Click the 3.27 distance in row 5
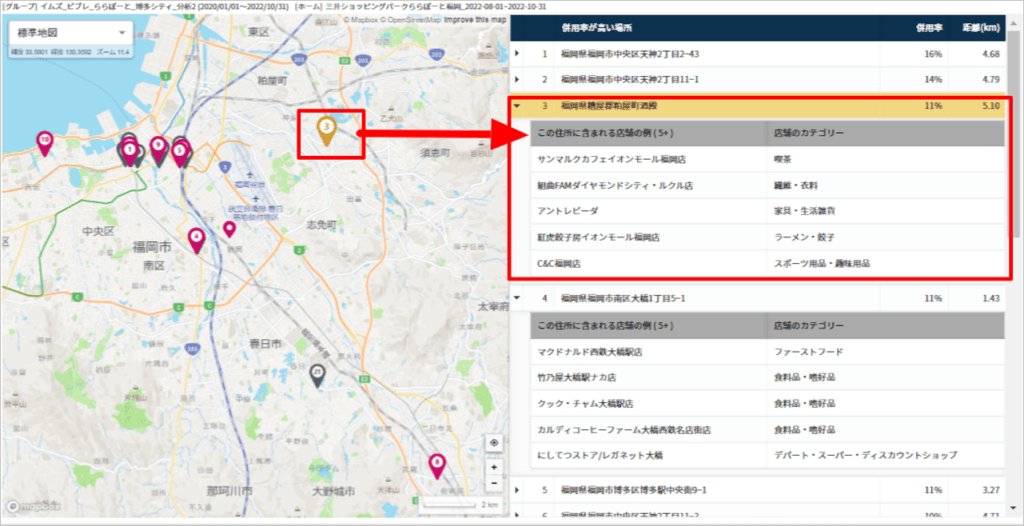This screenshot has width=1024, height=526. point(991,489)
